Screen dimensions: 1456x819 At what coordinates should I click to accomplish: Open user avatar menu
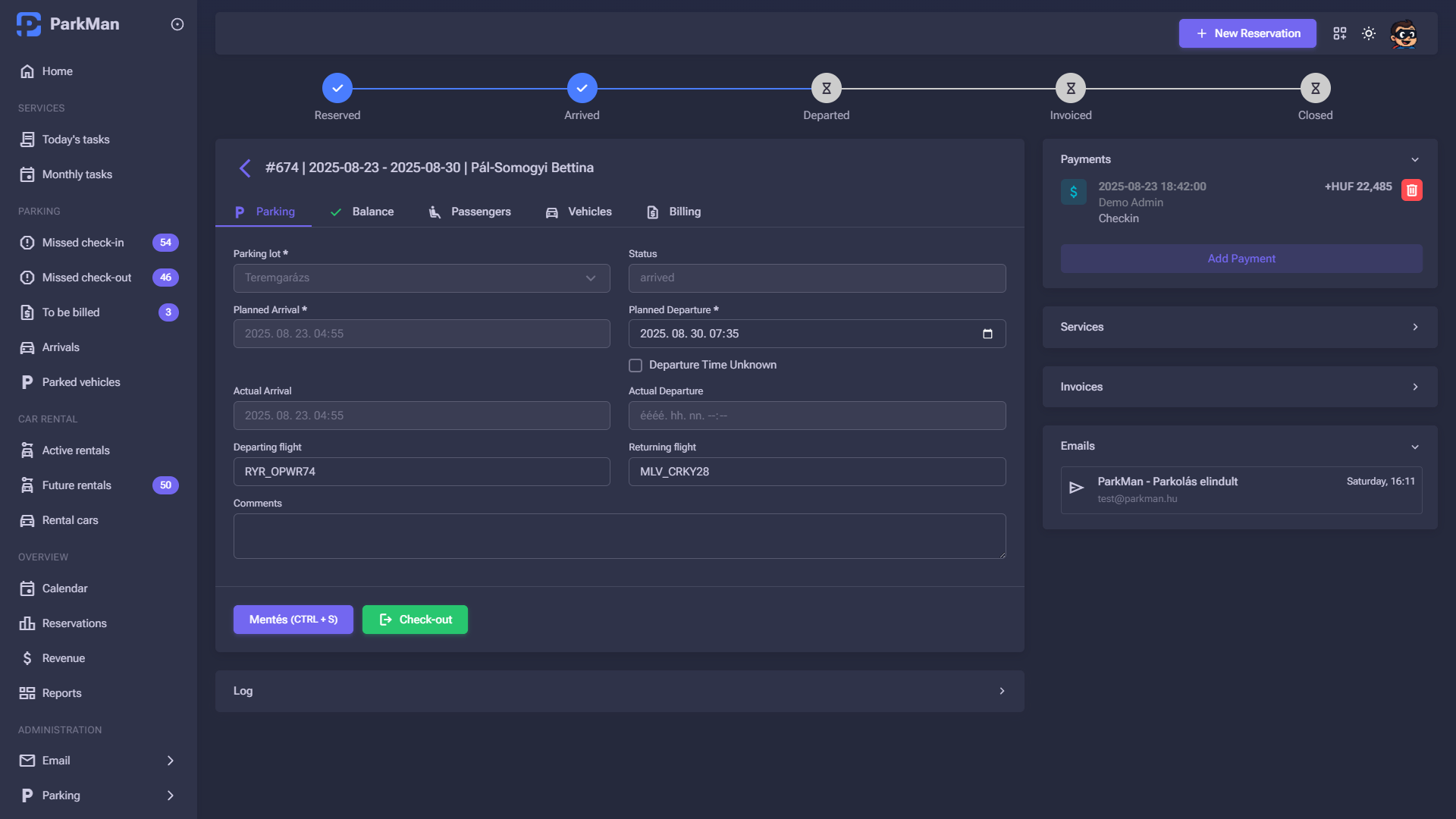coord(1404,33)
